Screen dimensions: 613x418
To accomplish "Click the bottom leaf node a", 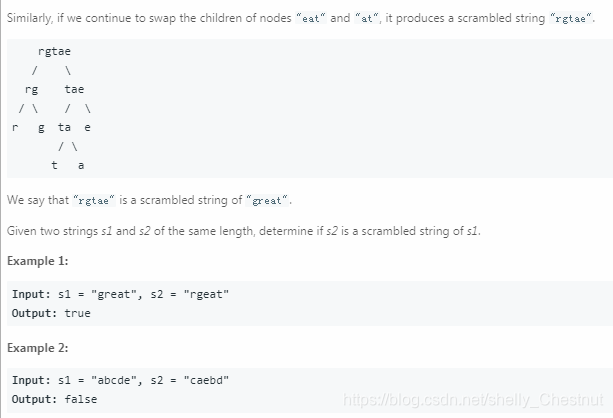I will 81,165.
